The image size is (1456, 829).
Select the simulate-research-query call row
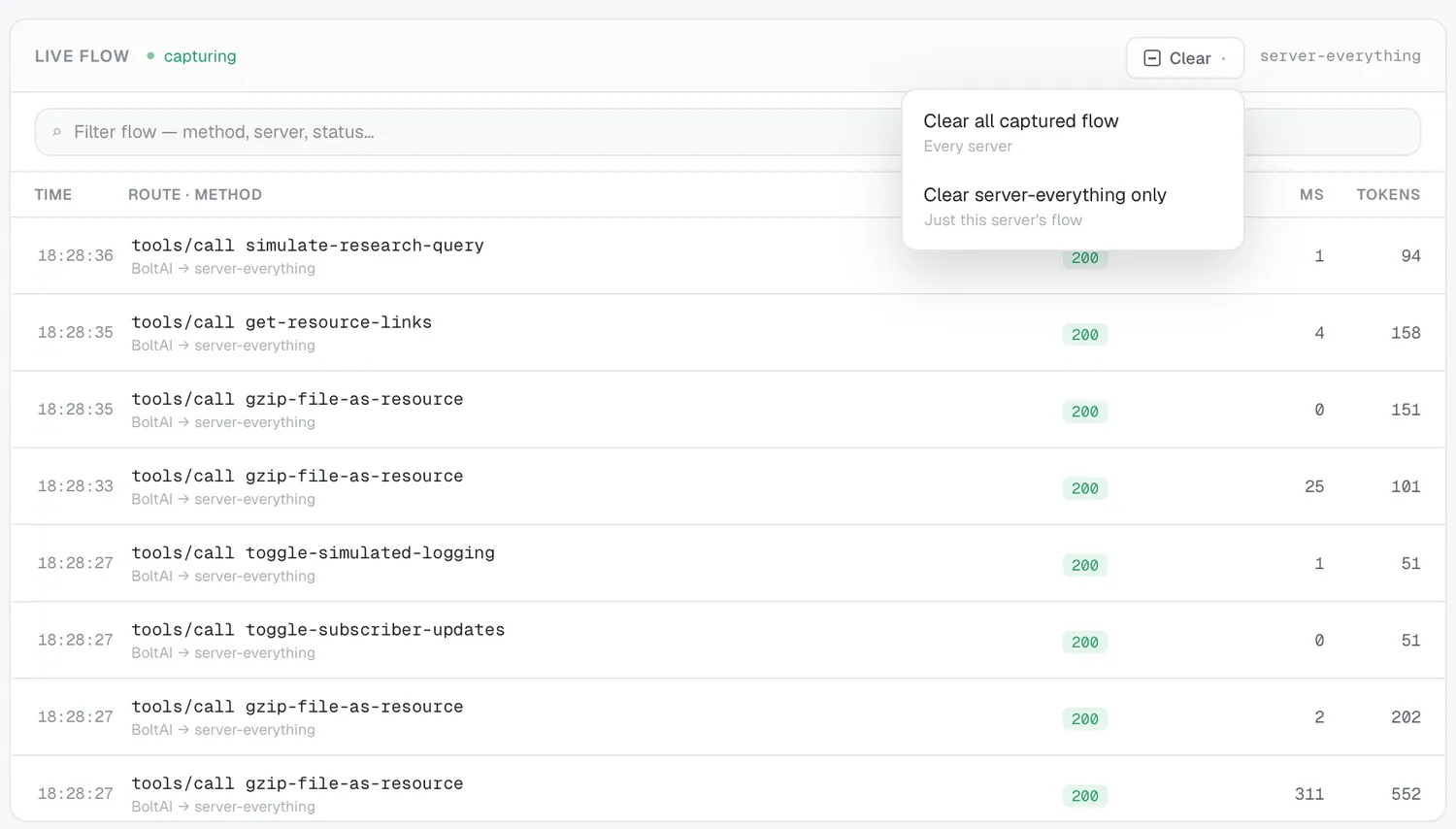(x=728, y=255)
